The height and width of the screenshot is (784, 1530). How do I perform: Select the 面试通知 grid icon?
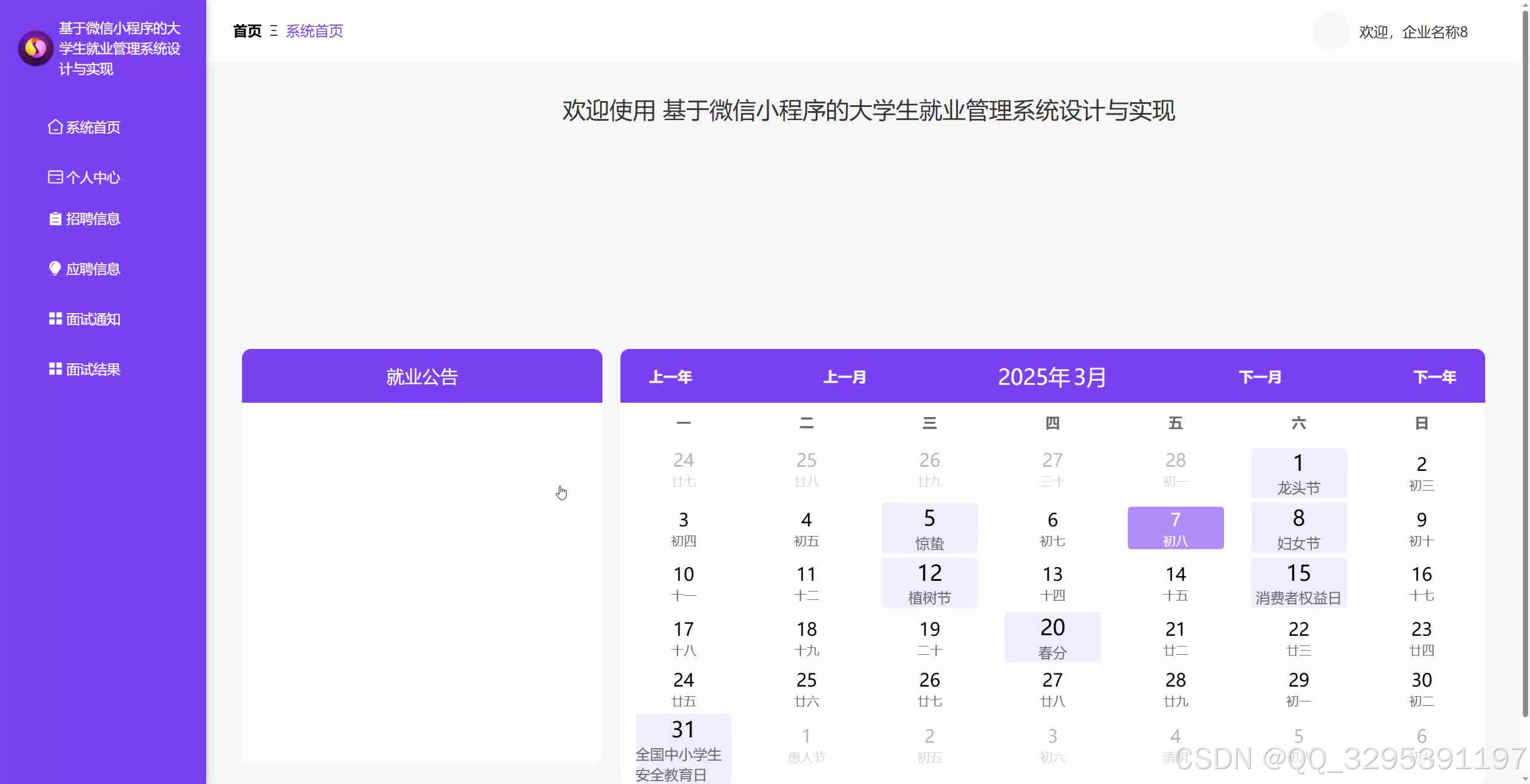click(54, 318)
